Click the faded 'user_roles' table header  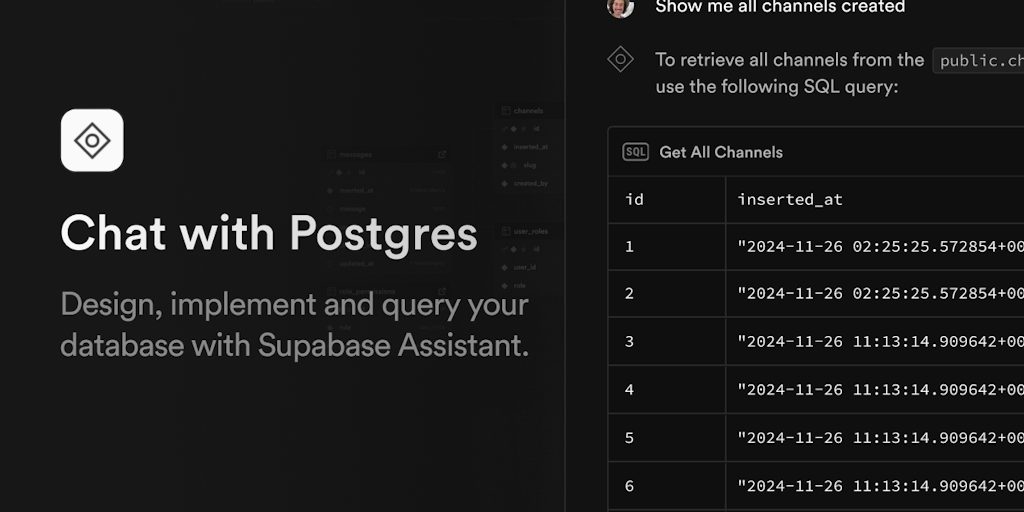531,231
